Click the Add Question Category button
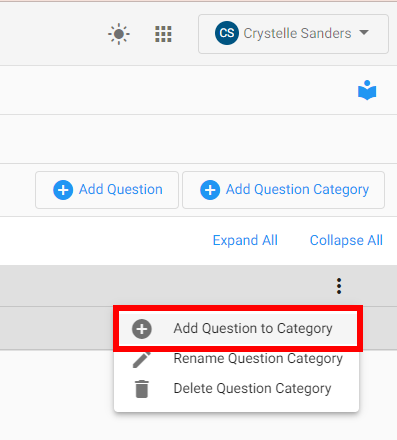This screenshot has height=440, width=397. [284, 190]
